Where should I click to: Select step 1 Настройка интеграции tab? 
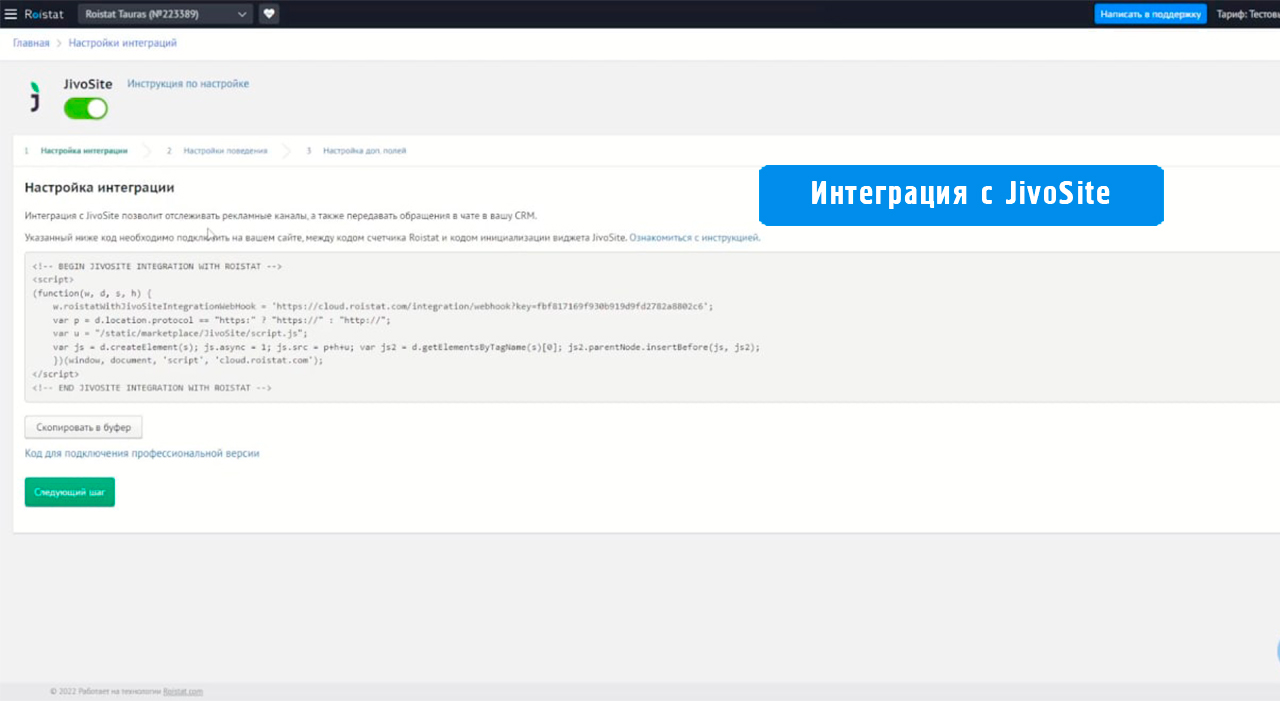click(x=84, y=151)
